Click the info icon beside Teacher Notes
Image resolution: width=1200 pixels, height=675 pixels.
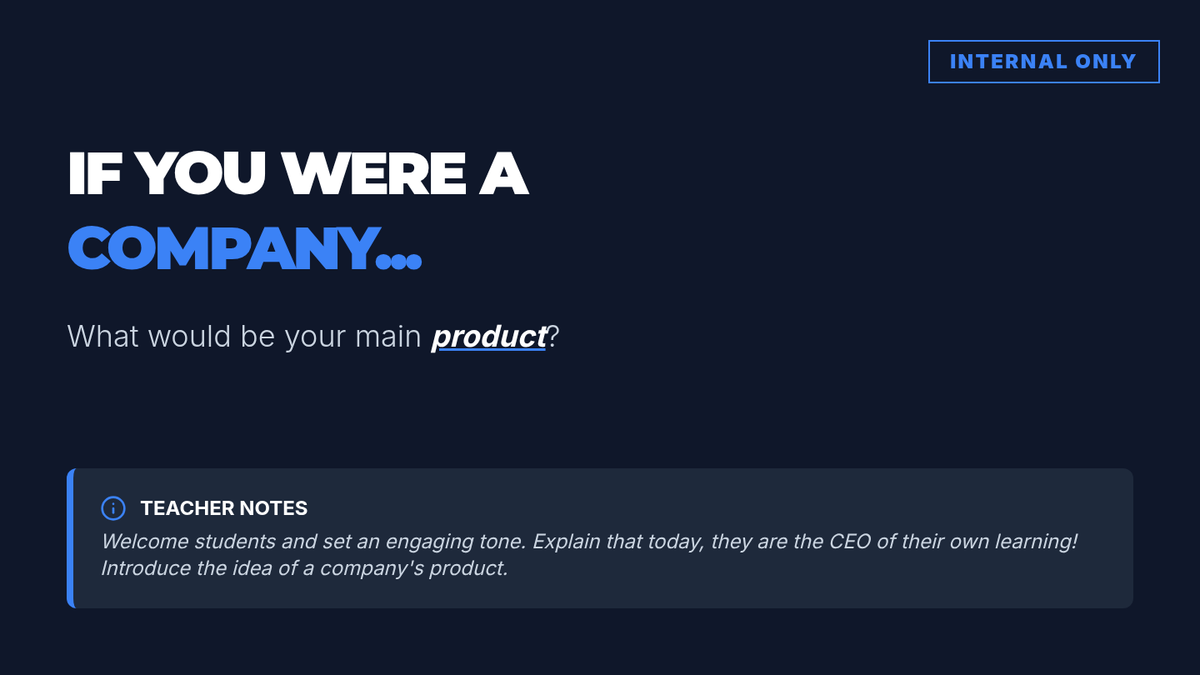coord(114,508)
